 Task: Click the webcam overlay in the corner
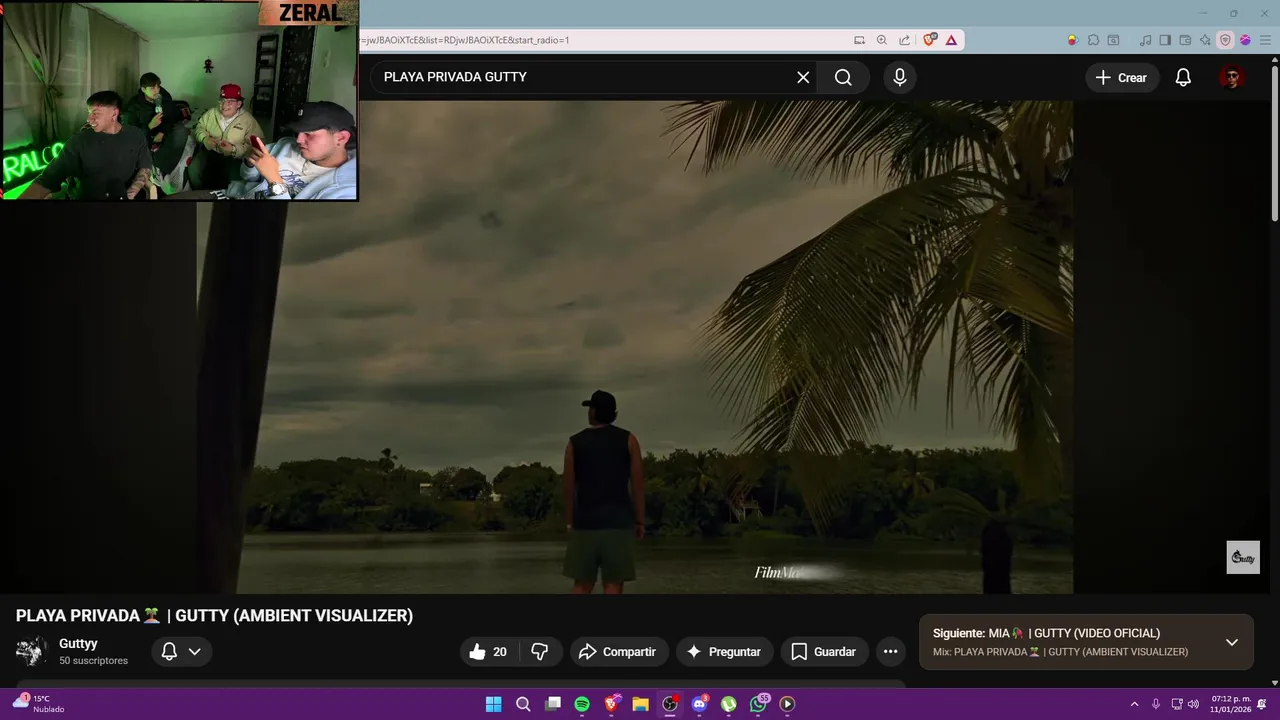[180, 100]
